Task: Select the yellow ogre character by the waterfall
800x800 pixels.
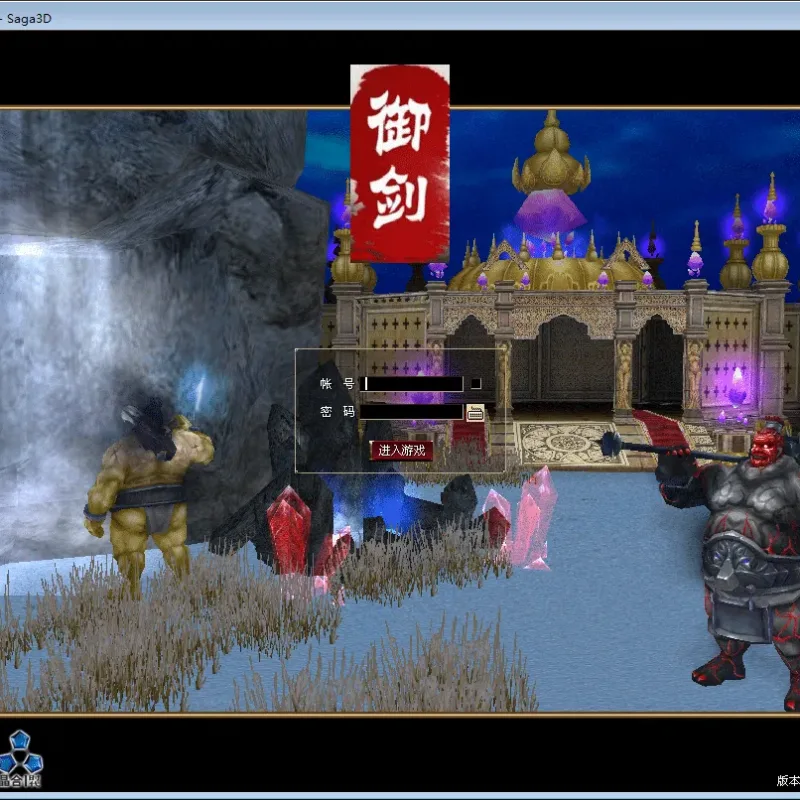Action: point(147,495)
